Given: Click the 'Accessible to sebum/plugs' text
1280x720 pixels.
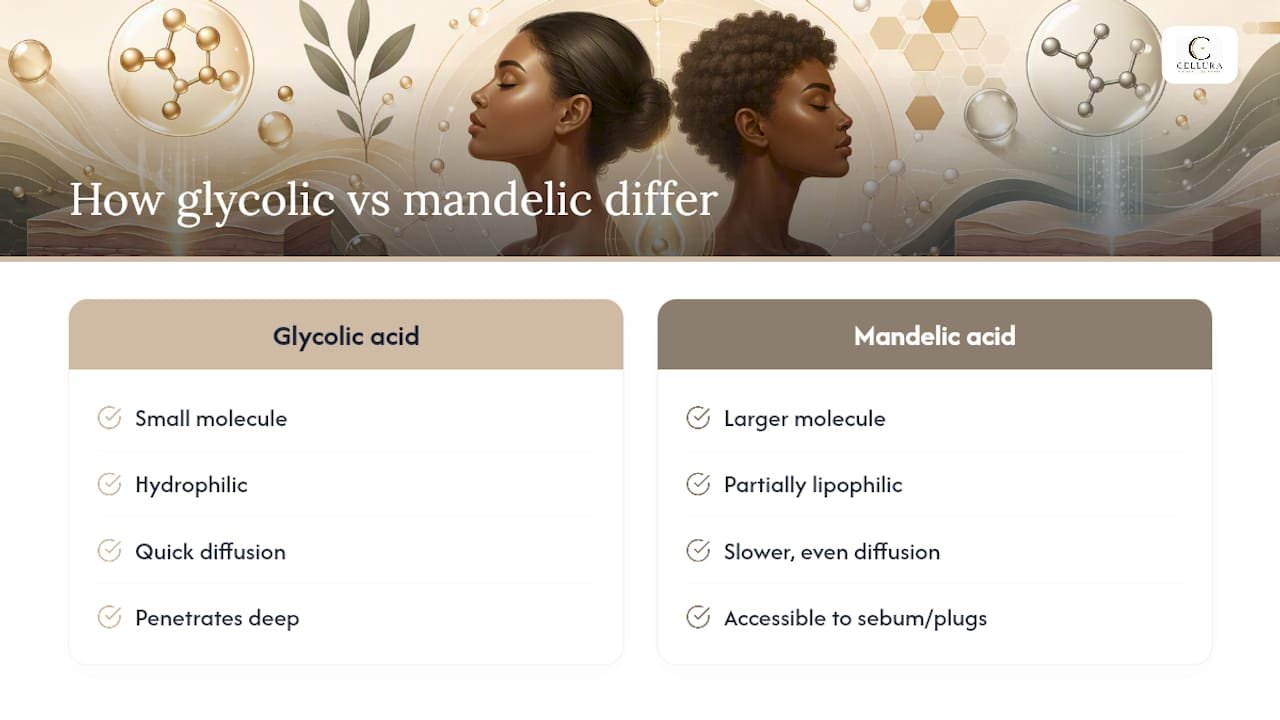Looking at the screenshot, I should 855,618.
